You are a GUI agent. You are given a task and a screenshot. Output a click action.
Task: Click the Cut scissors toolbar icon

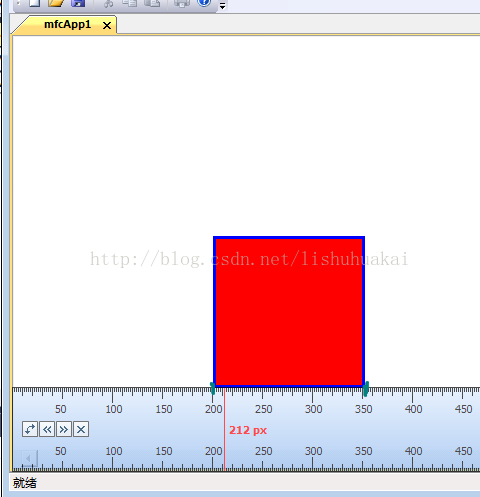point(109,3)
